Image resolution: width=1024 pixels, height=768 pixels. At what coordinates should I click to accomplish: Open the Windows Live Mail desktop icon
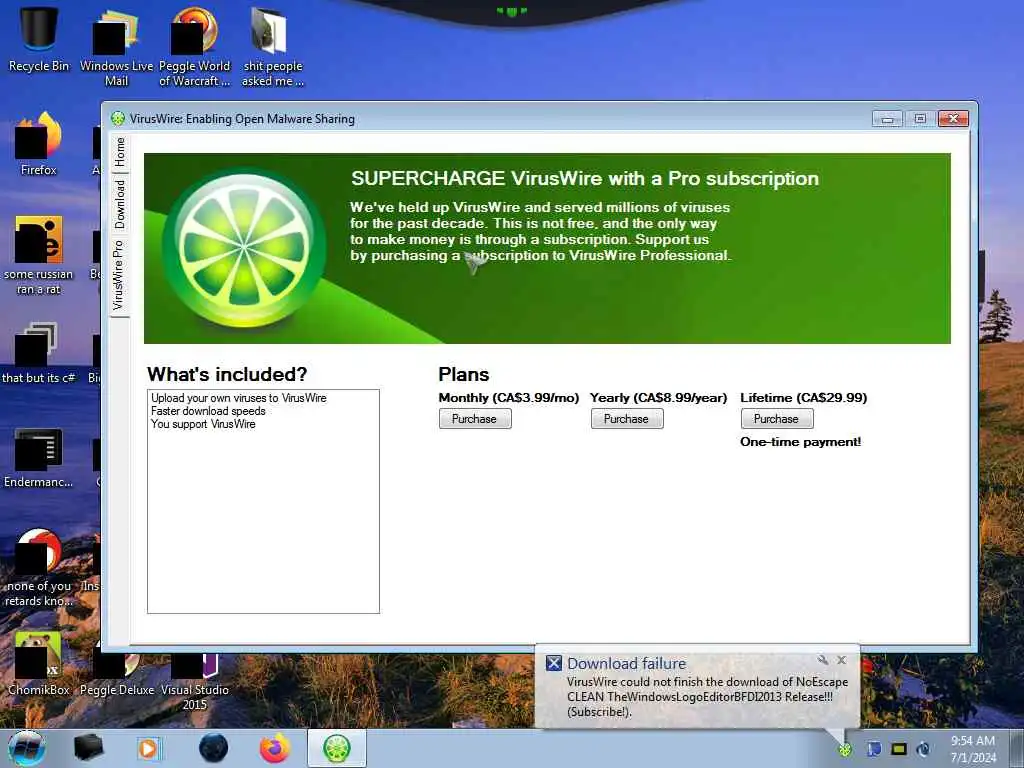116,47
